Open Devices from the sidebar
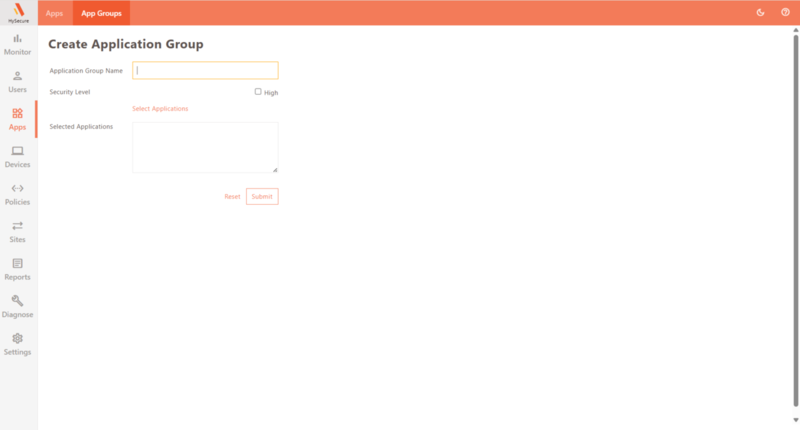 pos(17,157)
